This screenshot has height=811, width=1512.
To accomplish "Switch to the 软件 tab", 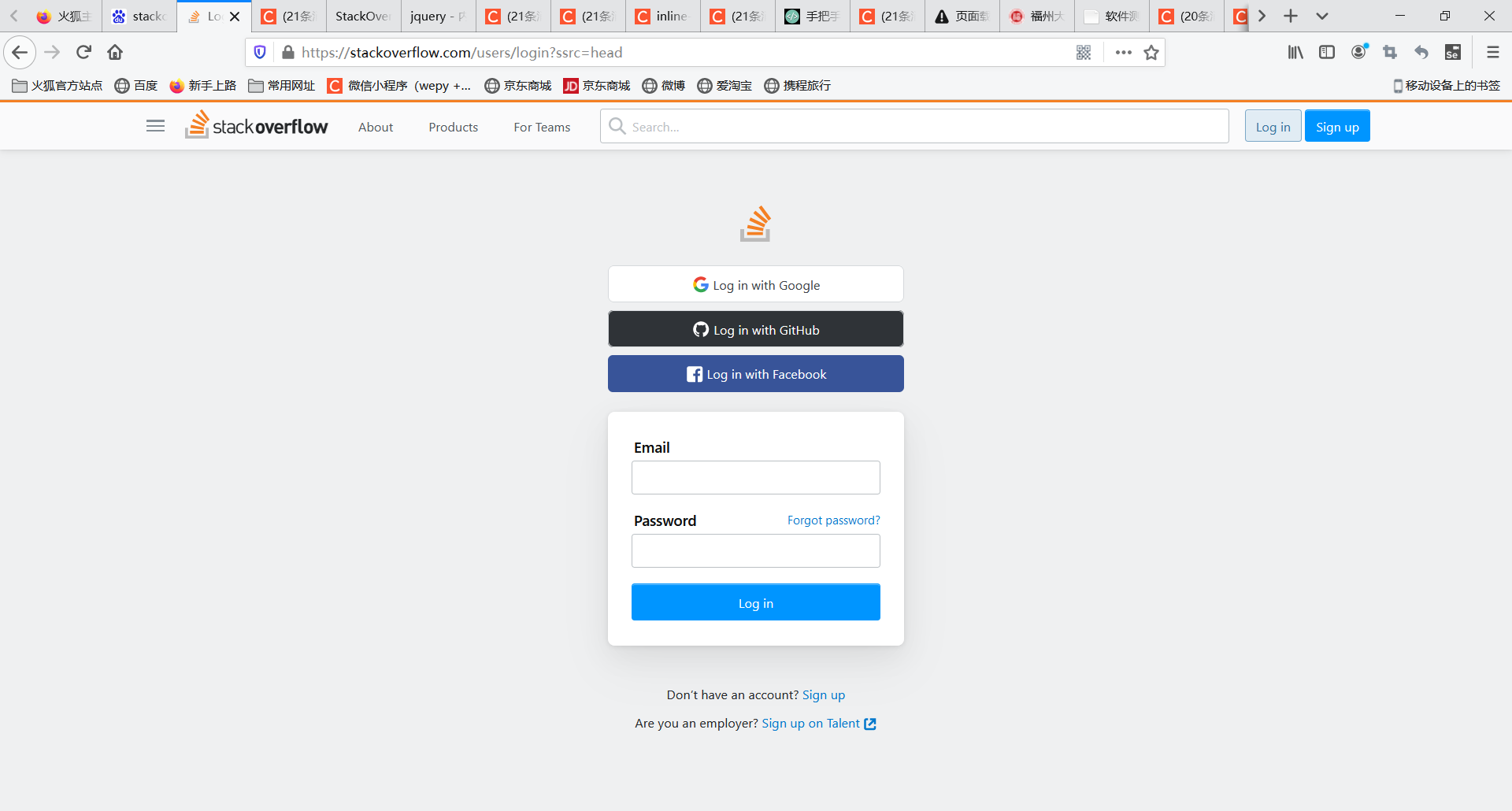I will [x=1111, y=17].
